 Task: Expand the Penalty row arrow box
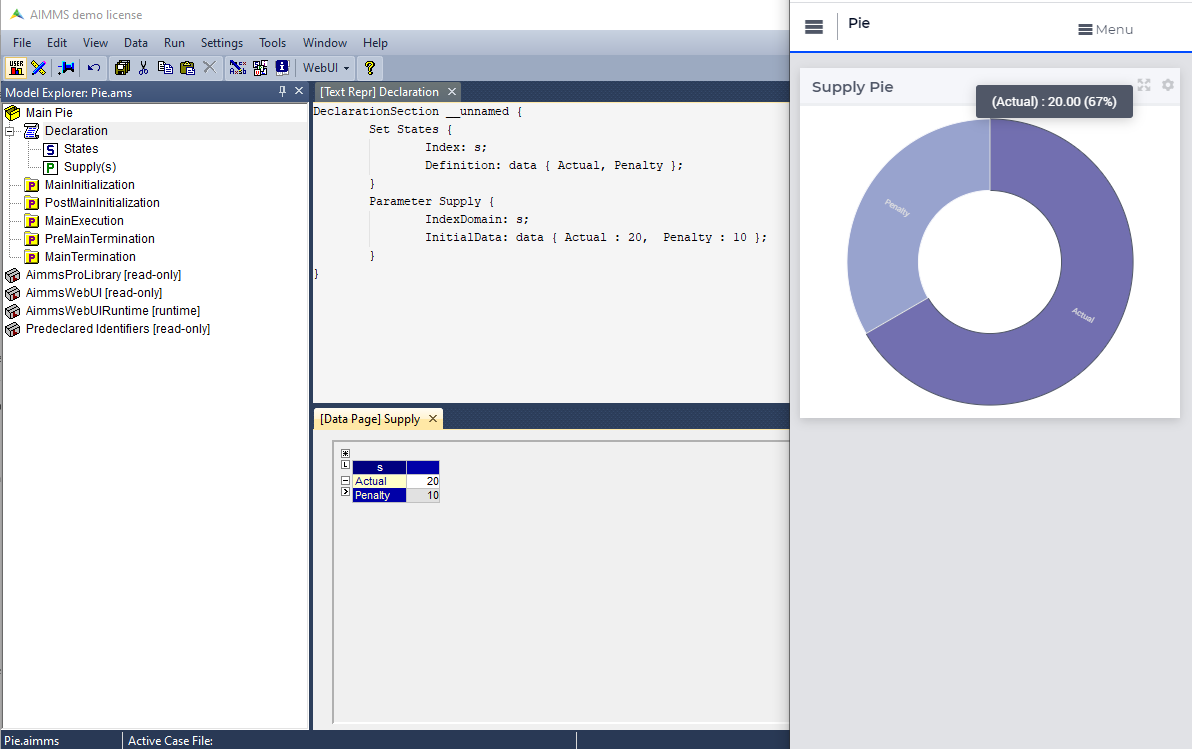pyautogui.click(x=345, y=492)
